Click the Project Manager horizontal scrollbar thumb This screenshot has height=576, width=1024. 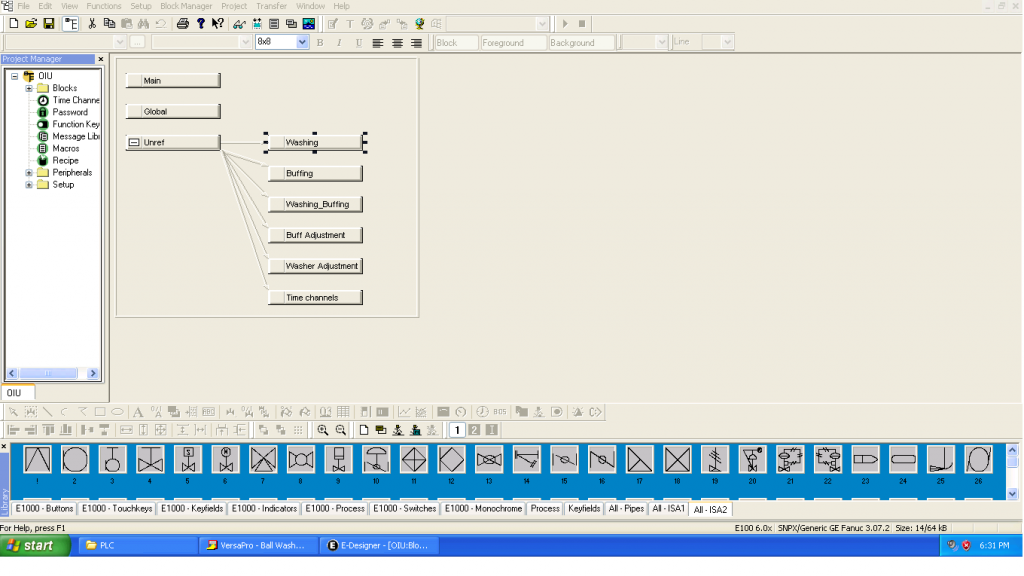coord(47,374)
